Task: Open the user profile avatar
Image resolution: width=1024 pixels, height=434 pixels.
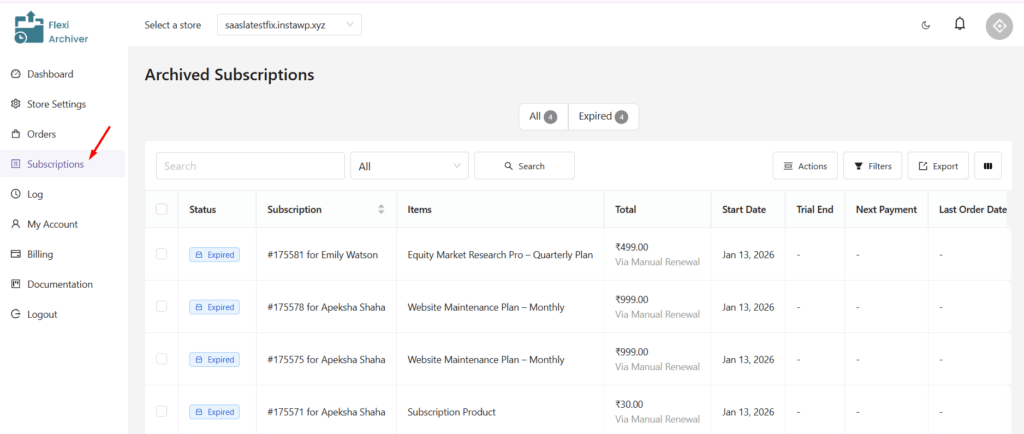Action: [x=999, y=26]
